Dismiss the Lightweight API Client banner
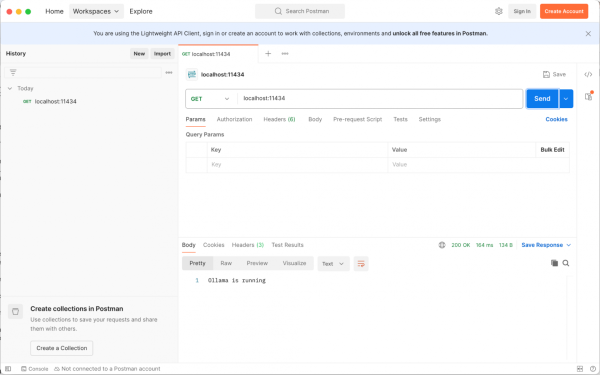This screenshot has width=600, height=375. (588, 34)
